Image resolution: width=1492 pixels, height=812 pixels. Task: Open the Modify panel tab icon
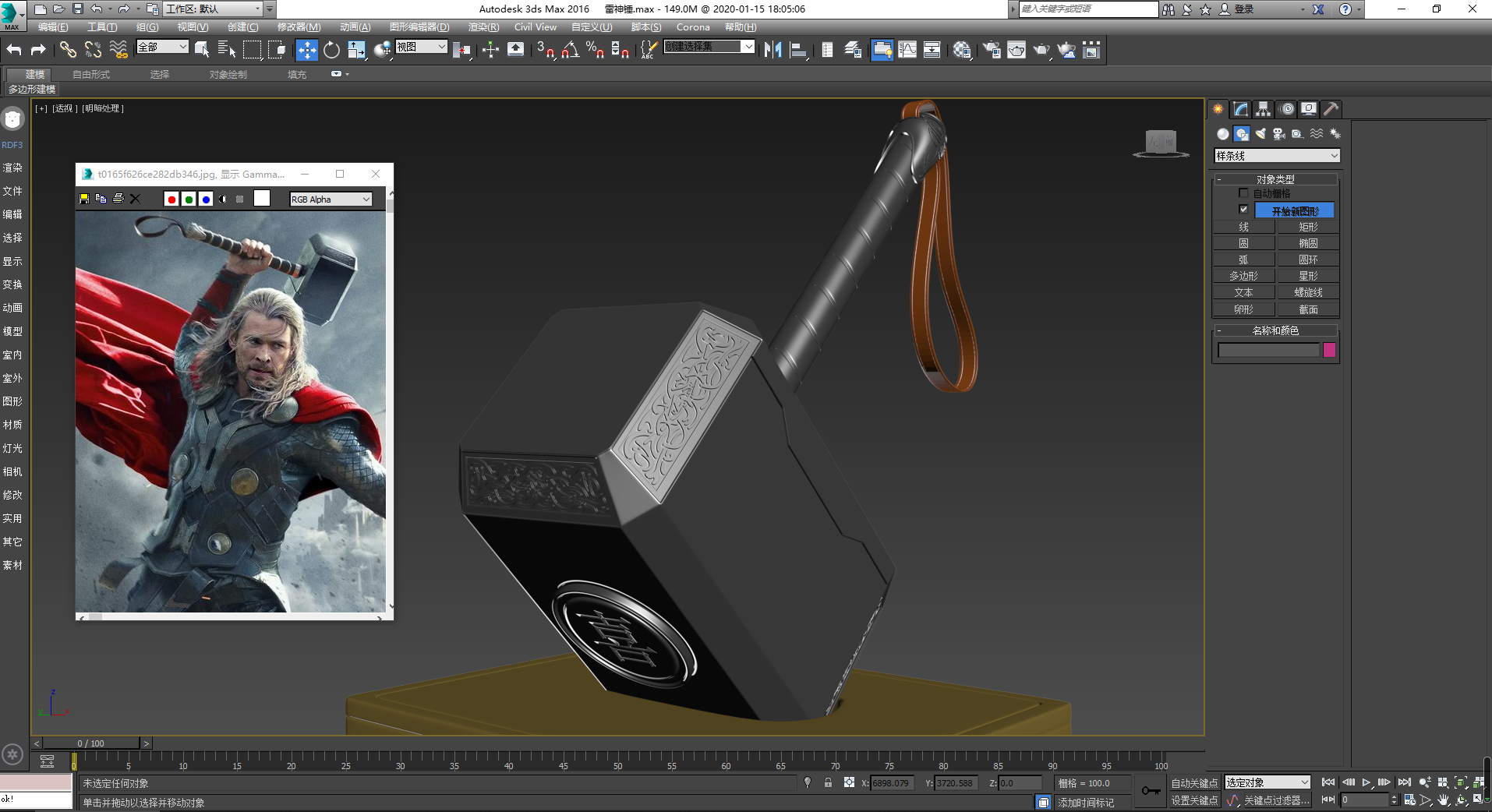[x=1240, y=109]
